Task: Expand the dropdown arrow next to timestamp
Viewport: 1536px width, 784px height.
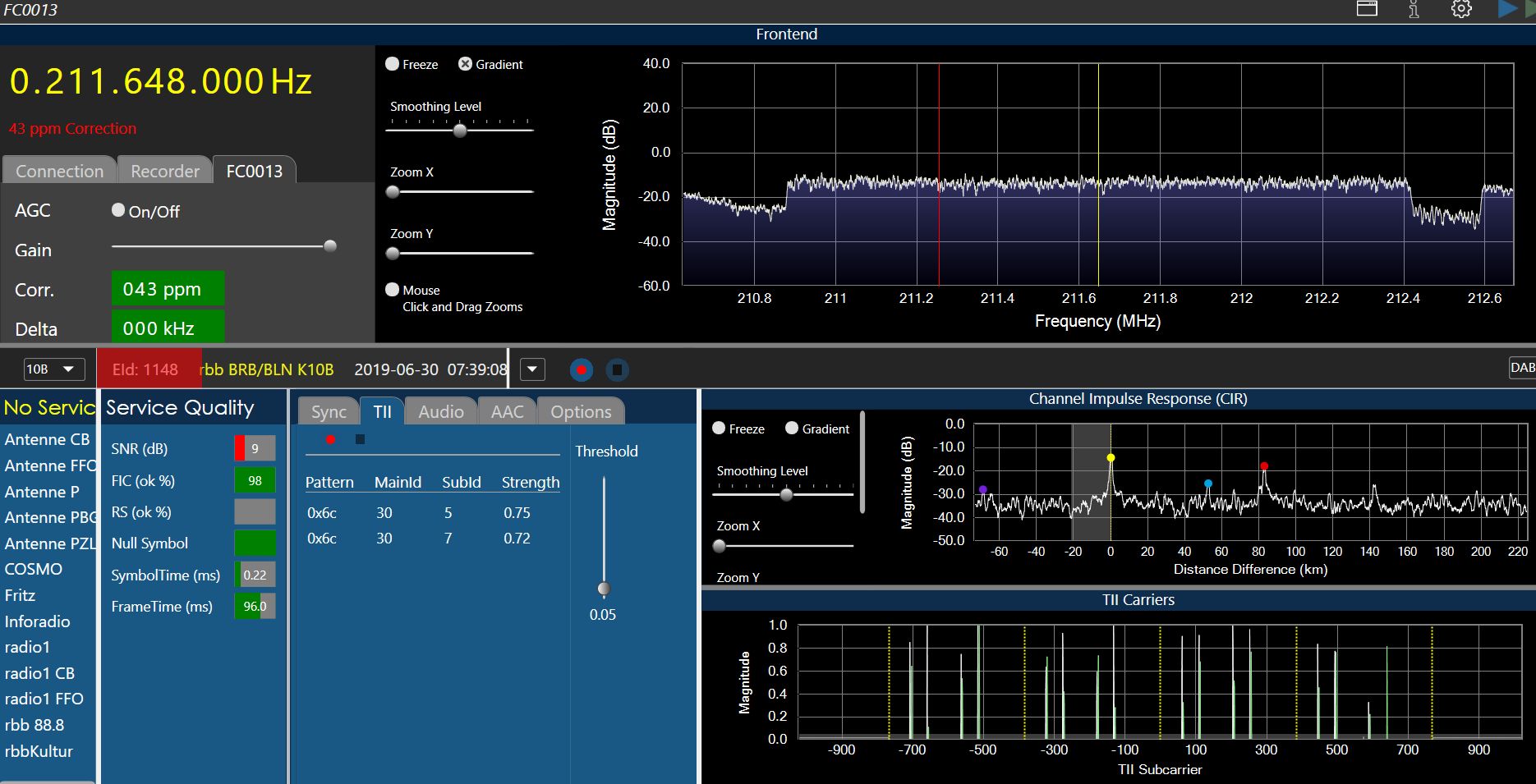Action: click(532, 369)
